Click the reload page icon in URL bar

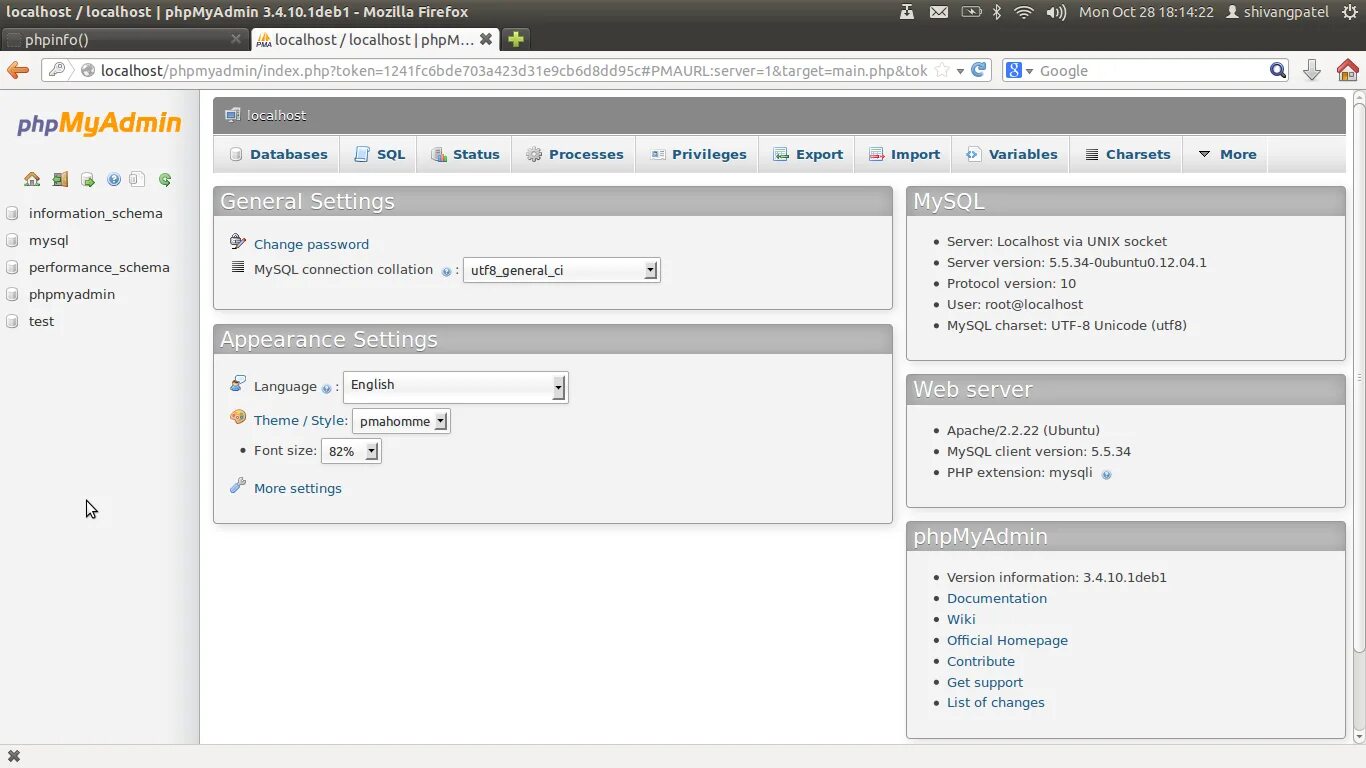pyautogui.click(x=979, y=70)
